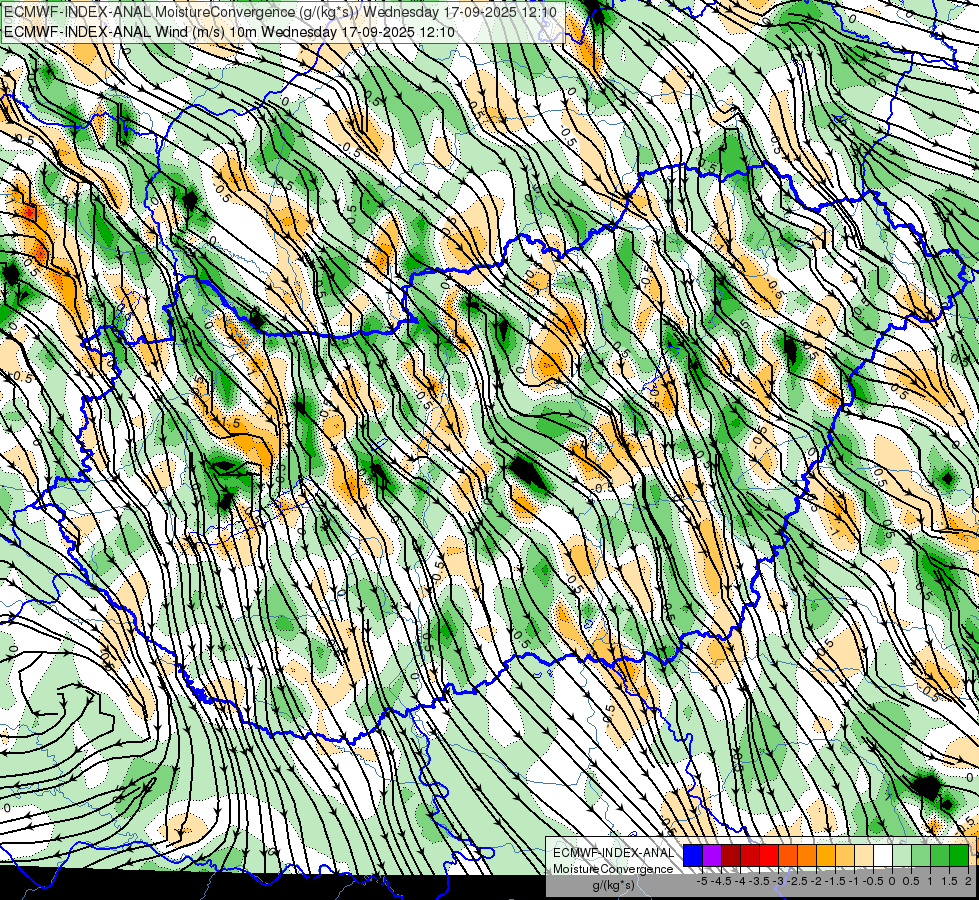
Task: Select the legend swatch between -4 and -3.5
Action: (750, 856)
